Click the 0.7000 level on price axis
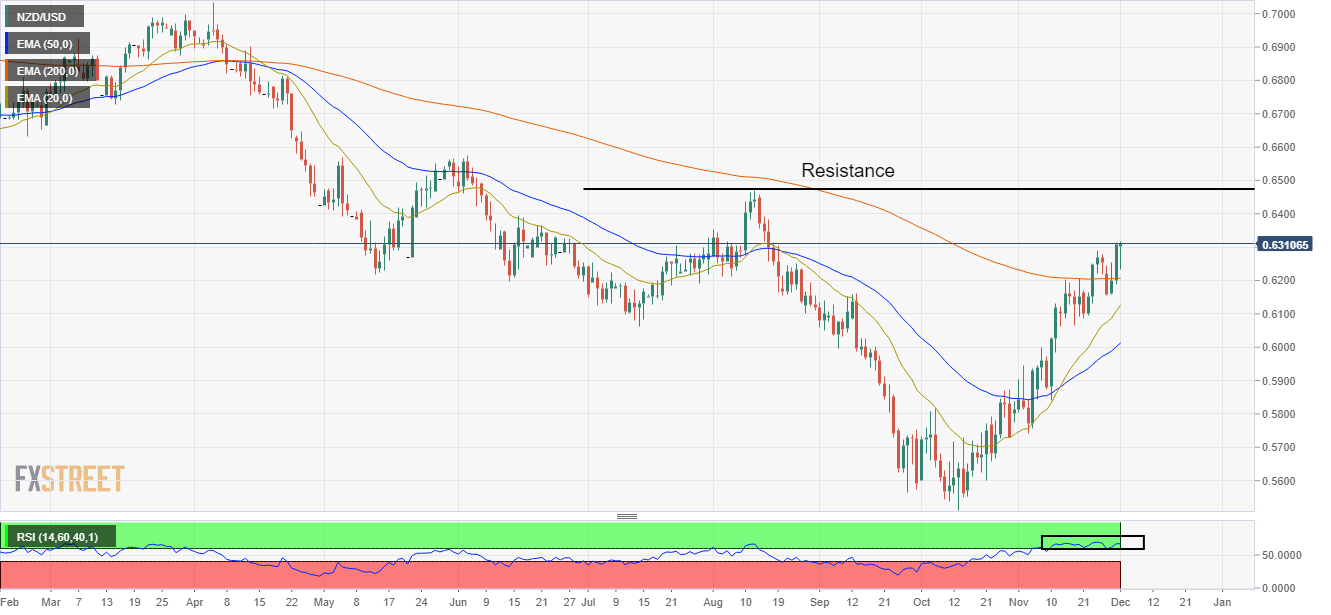 [x=1281, y=14]
